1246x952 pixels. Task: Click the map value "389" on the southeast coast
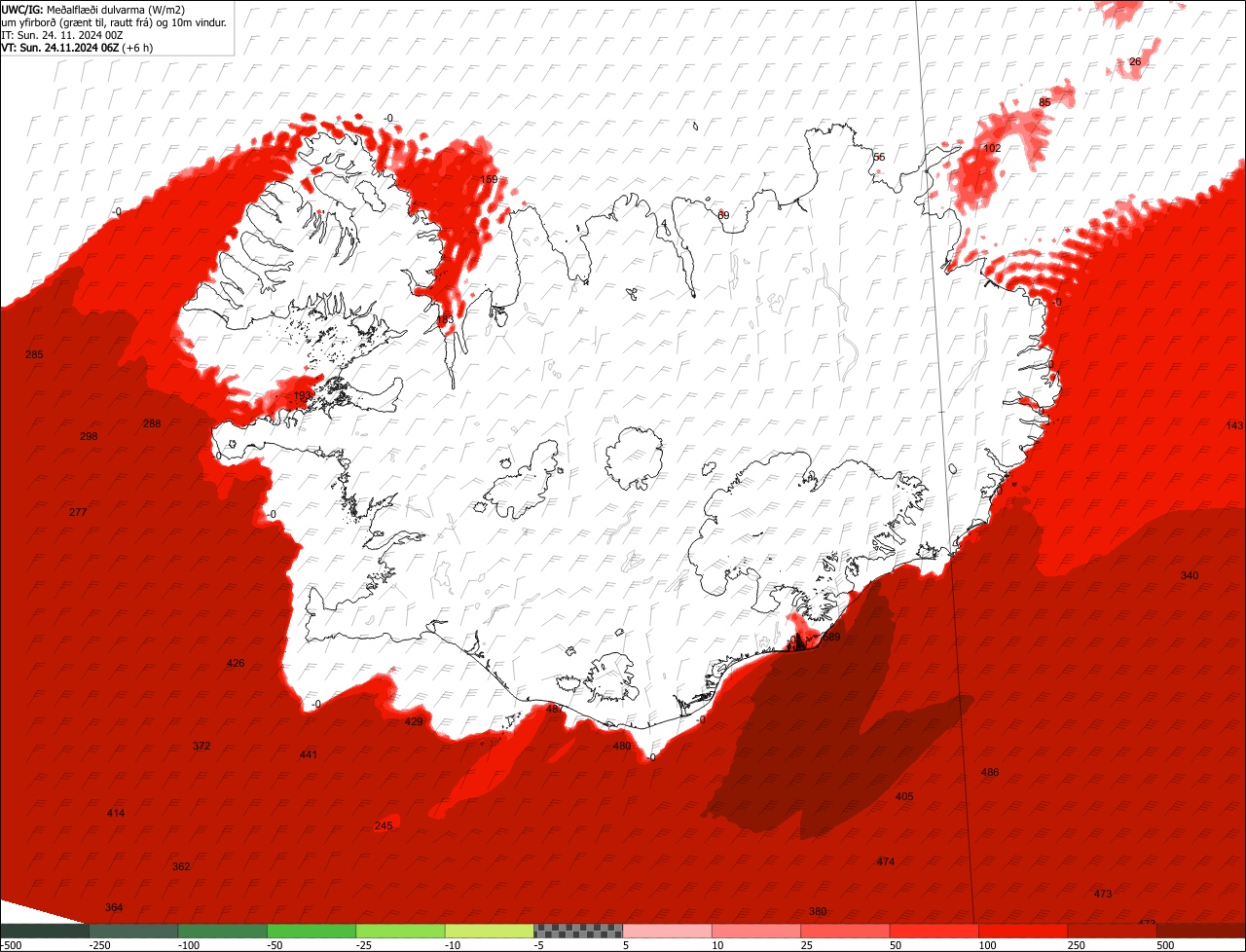point(831,637)
